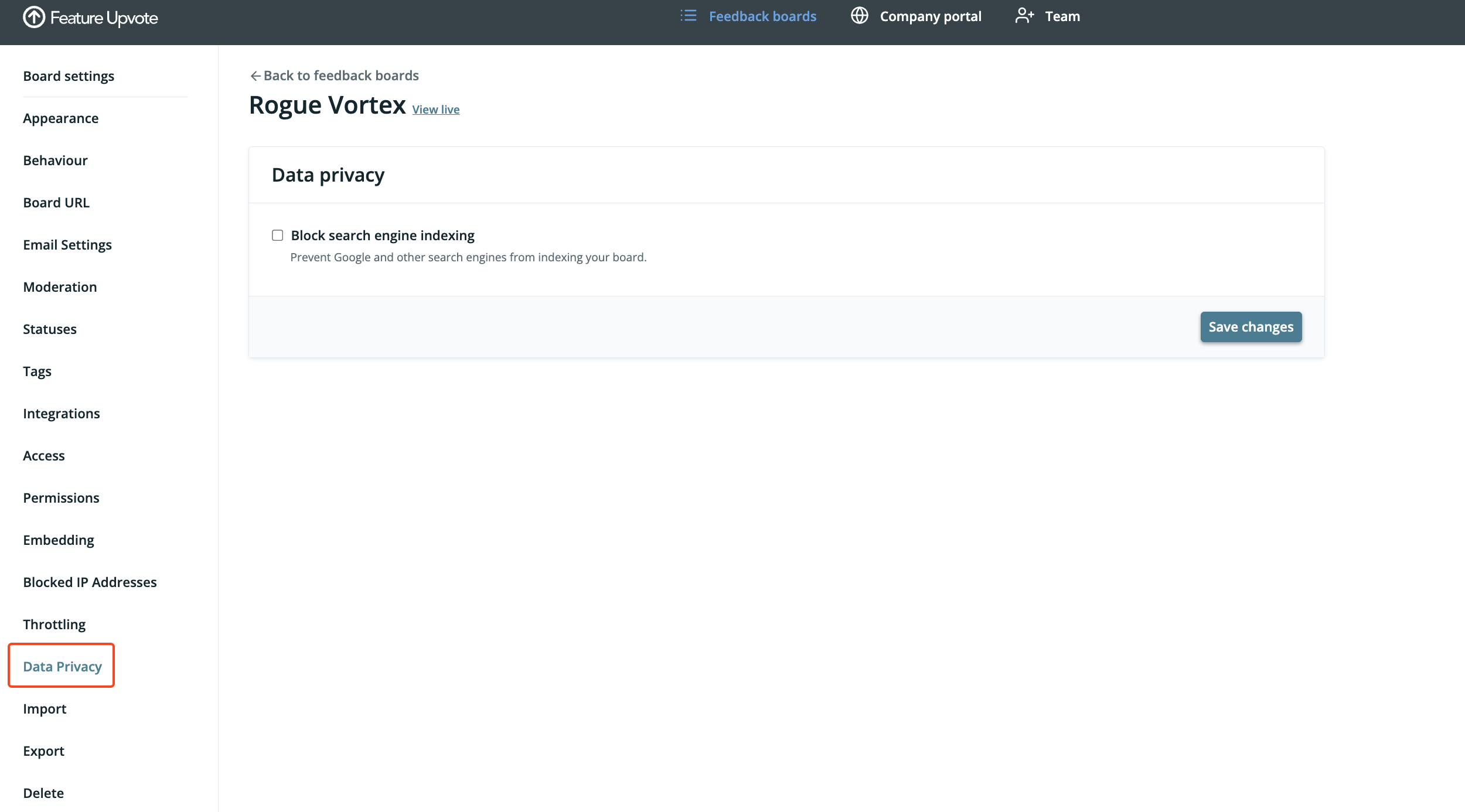1465x812 pixels.
Task: Click Team in top navigation
Action: pos(1062,16)
